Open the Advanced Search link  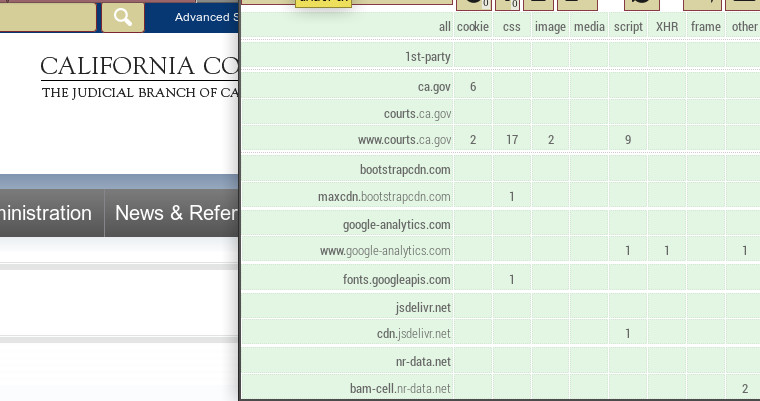click(x=206, y=17)
